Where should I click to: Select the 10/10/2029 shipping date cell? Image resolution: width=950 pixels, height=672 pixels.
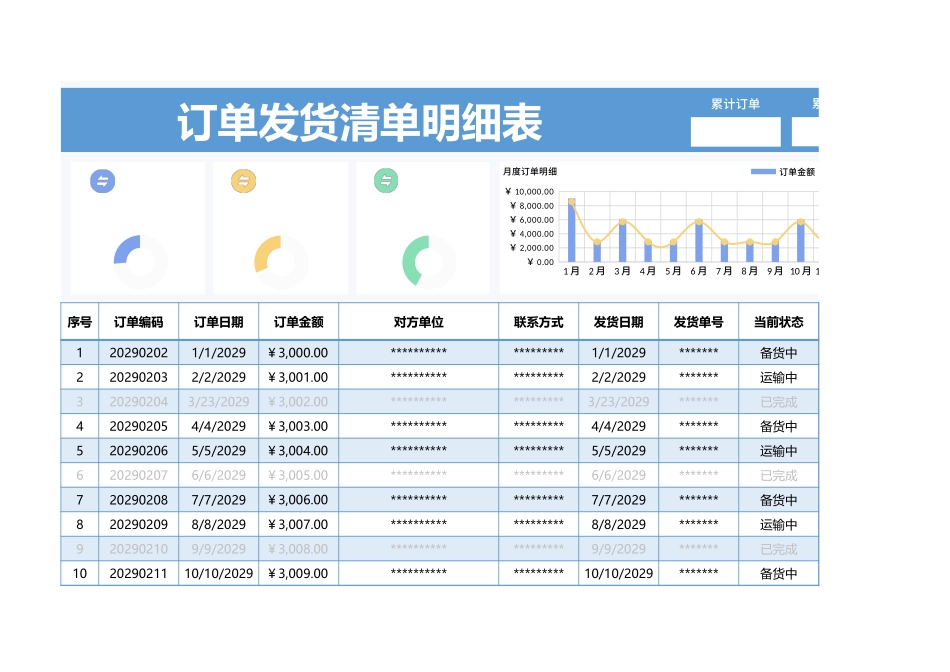click(x=618, y=574)
